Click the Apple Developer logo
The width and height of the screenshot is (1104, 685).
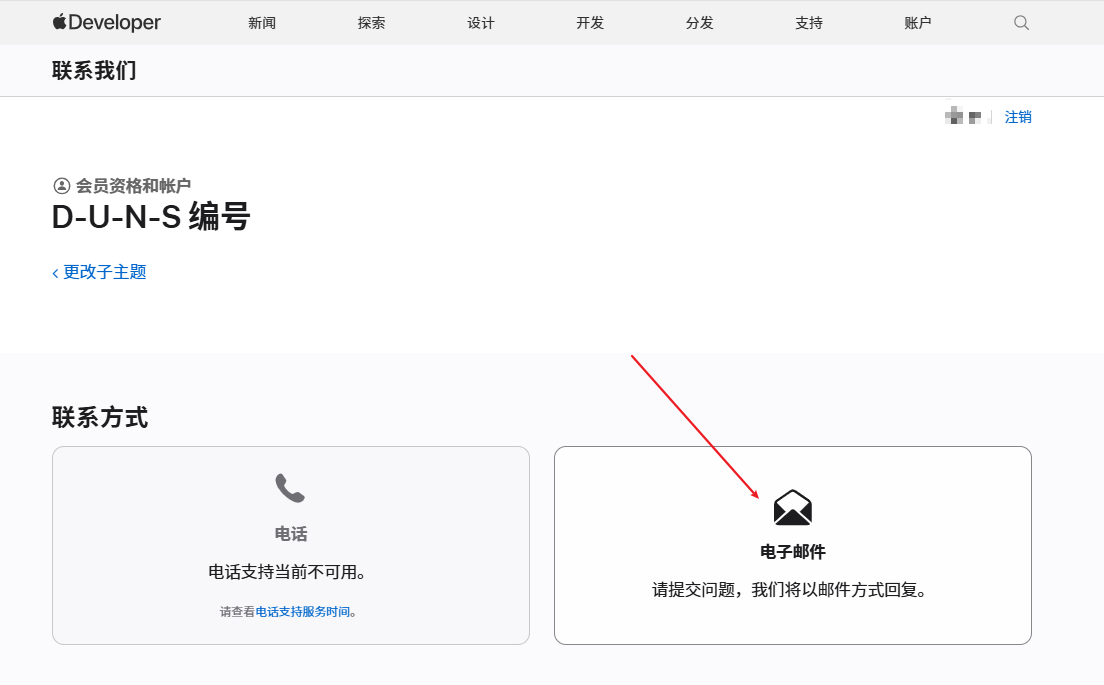(x=107, y=22)
